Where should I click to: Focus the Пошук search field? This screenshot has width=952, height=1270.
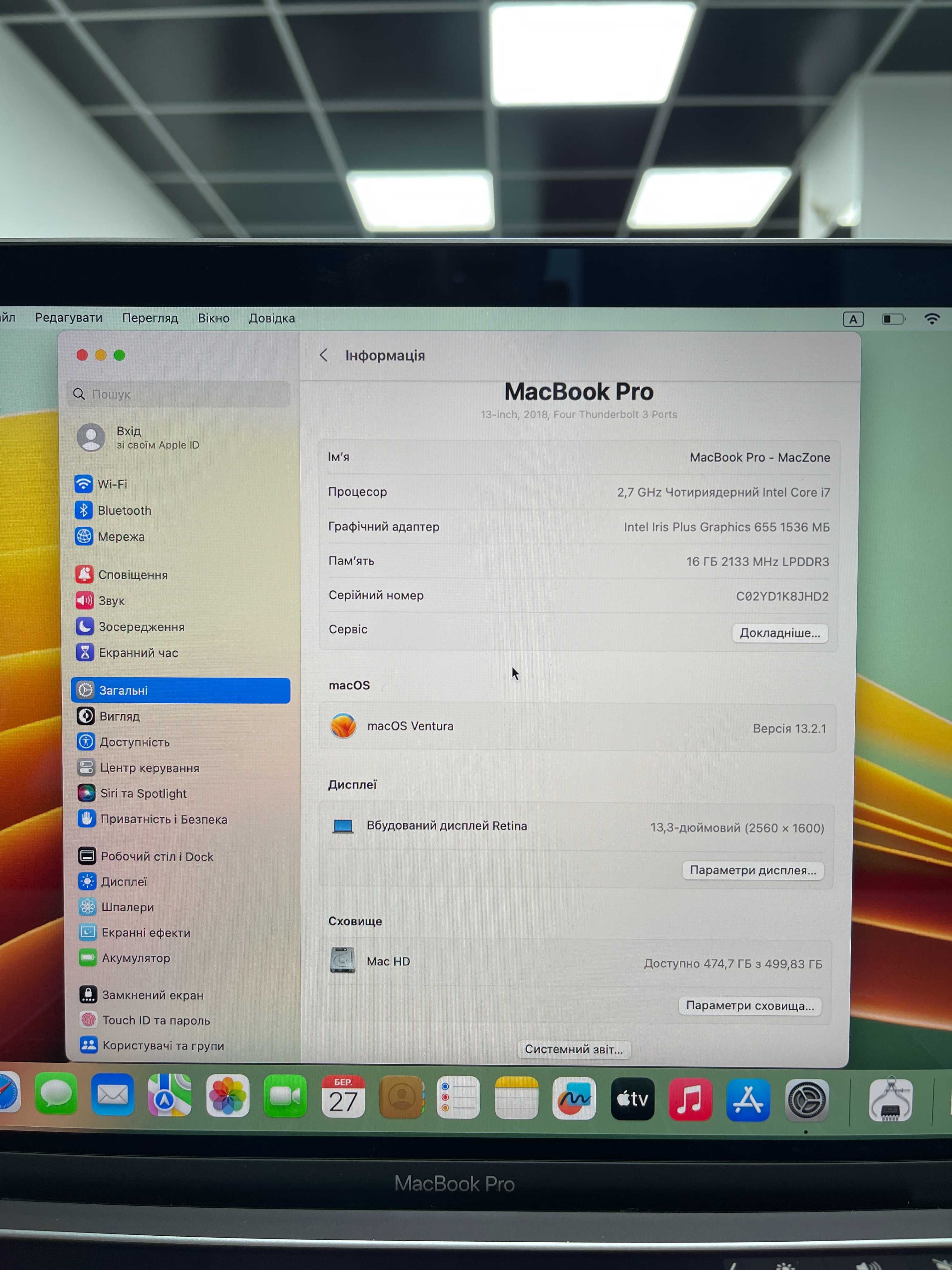point(178,394)
